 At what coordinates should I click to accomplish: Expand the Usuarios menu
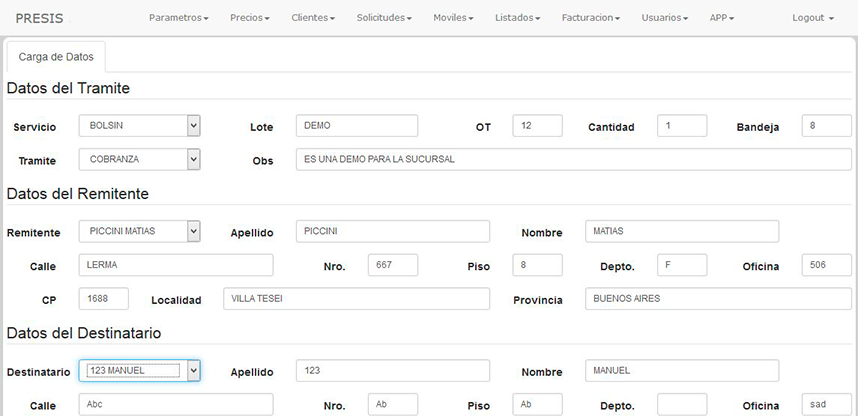[664, 18]
